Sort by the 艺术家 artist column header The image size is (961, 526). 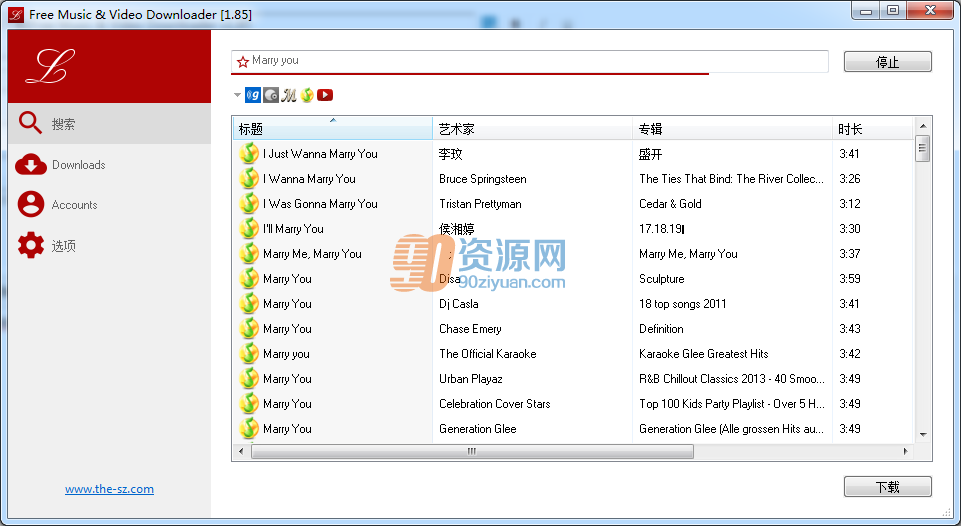pos(532,129)
